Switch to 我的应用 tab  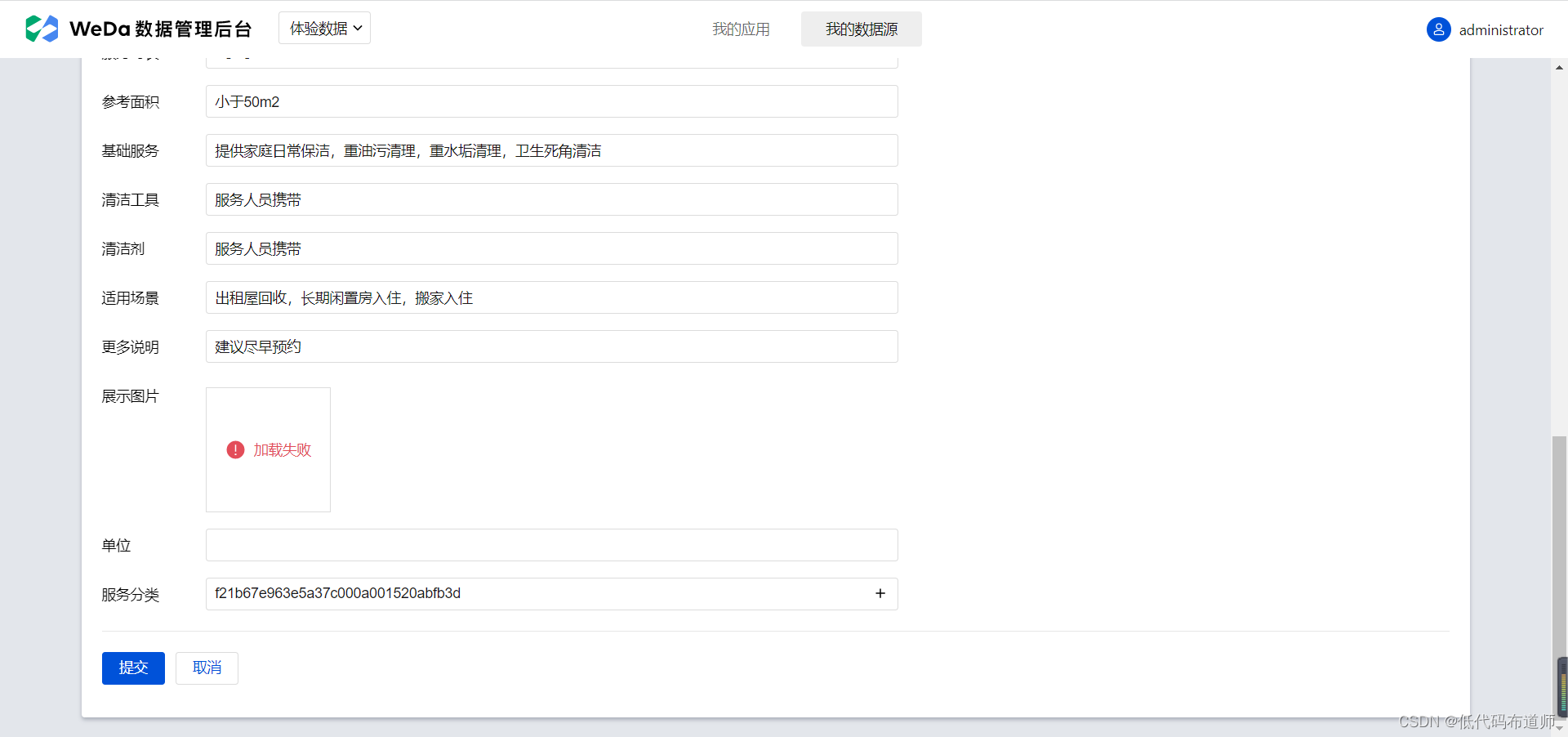click(x=741, y=29)
